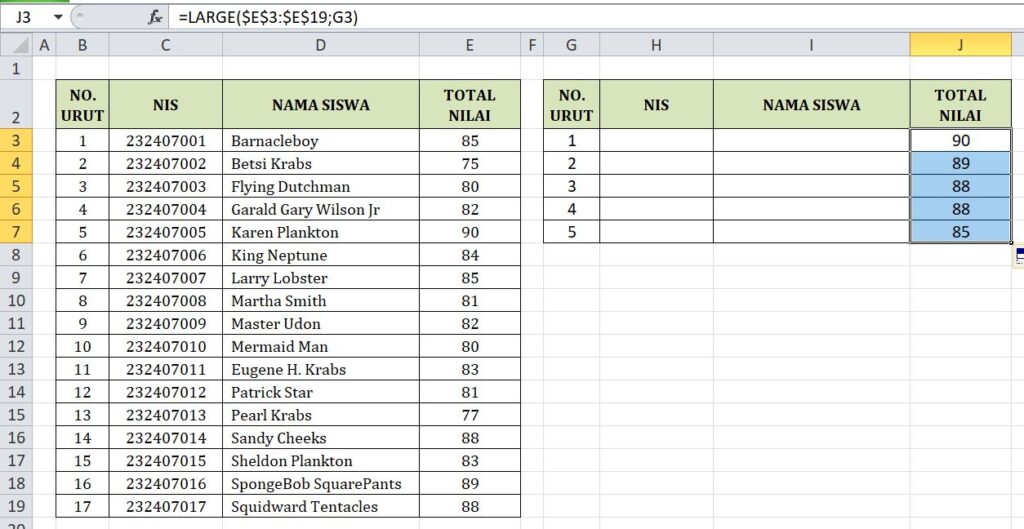Select the column J header
This screenshot has height=529, width=1024.
pyautogui.click(x=960, y=45)
